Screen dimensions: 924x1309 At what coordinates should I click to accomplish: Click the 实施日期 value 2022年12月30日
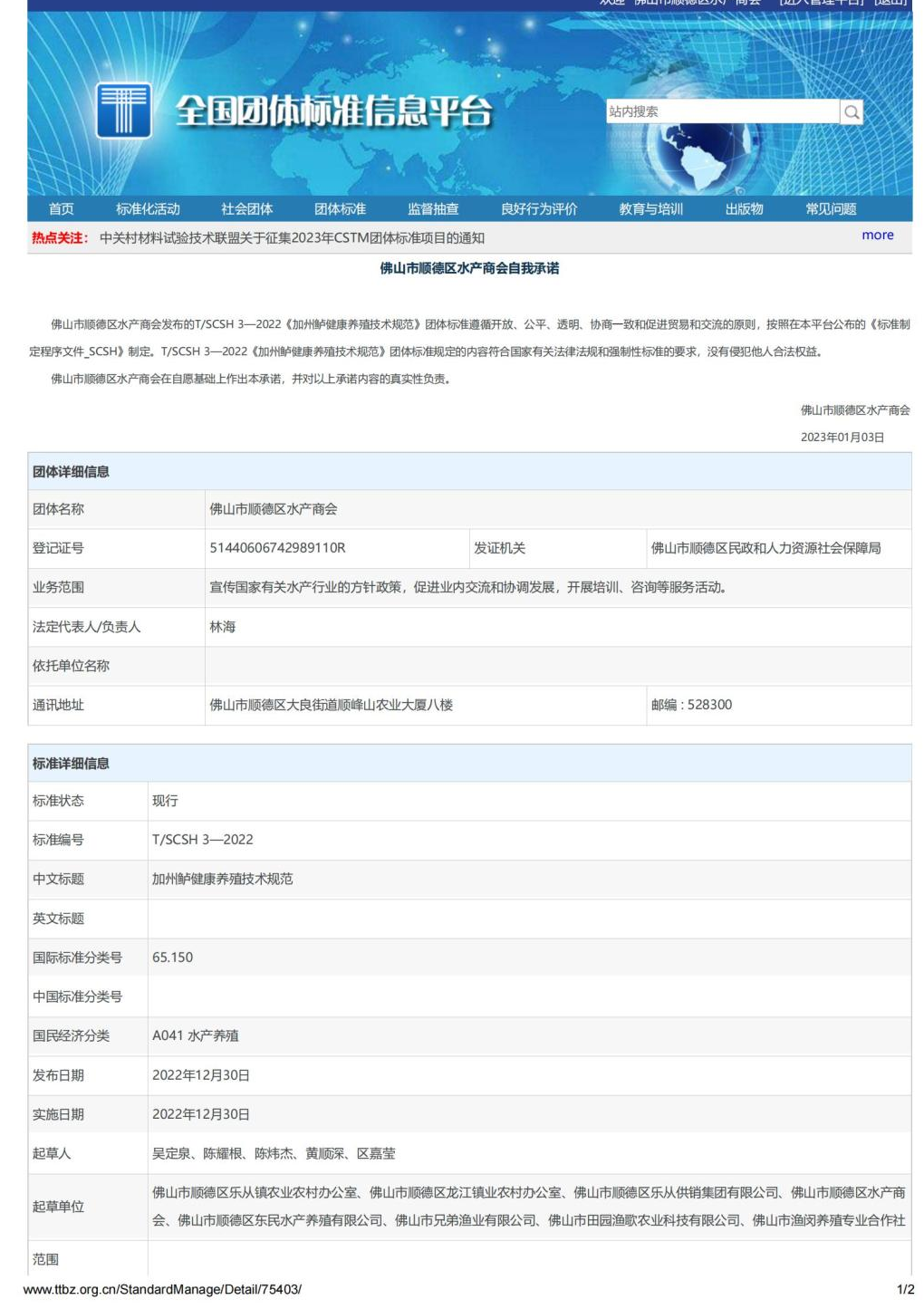point(201,1114)
